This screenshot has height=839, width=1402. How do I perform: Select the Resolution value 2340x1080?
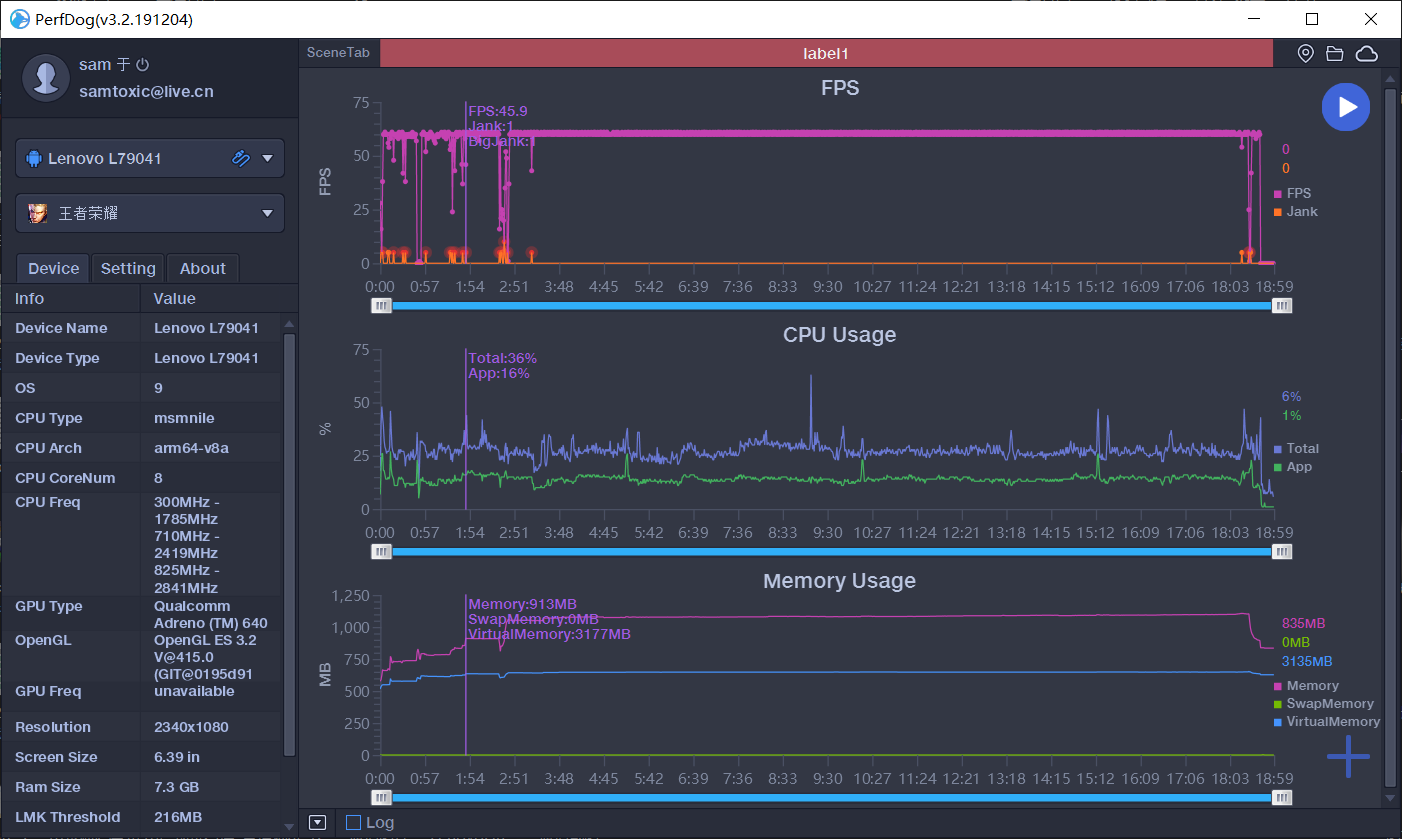click(192, 727)
